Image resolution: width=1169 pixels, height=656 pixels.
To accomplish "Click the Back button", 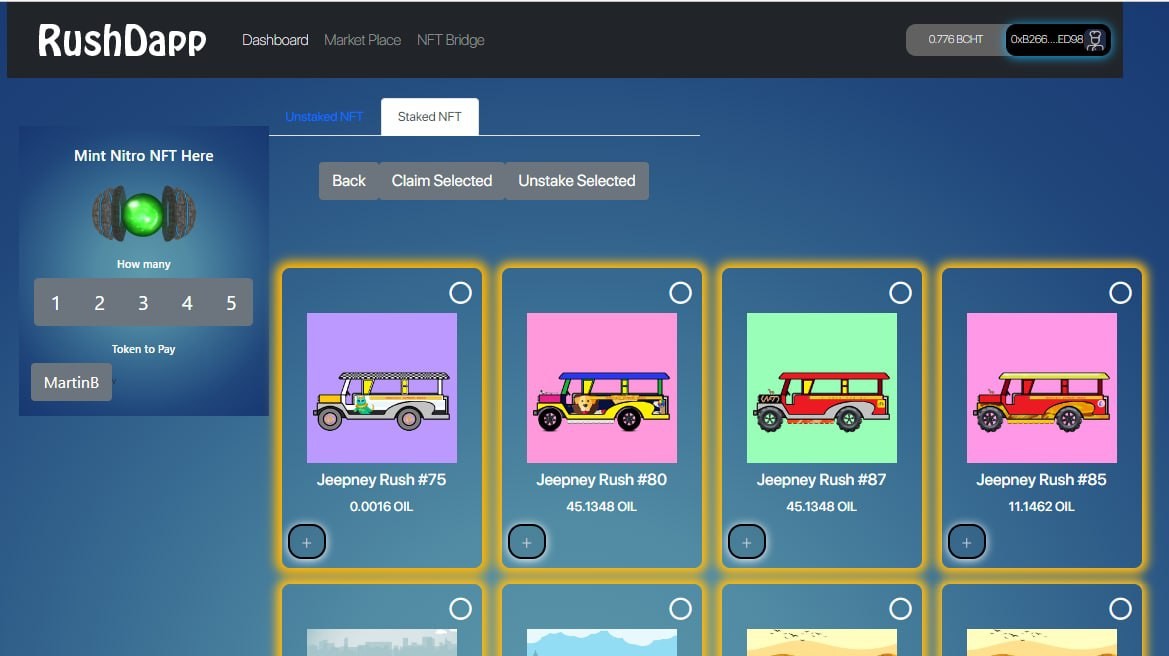I will [x=349, y=181].
